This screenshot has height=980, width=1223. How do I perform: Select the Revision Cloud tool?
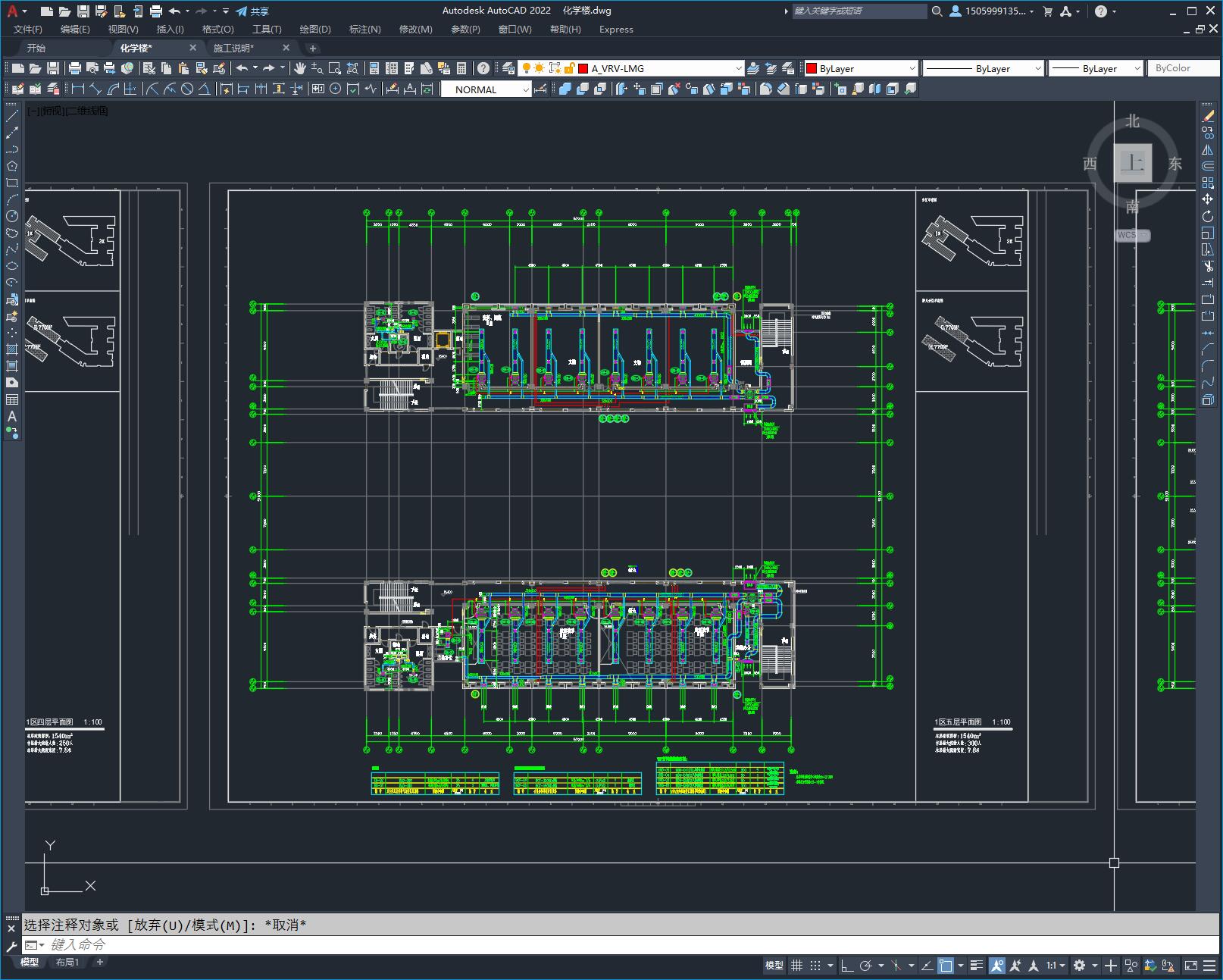pos(12,233)
